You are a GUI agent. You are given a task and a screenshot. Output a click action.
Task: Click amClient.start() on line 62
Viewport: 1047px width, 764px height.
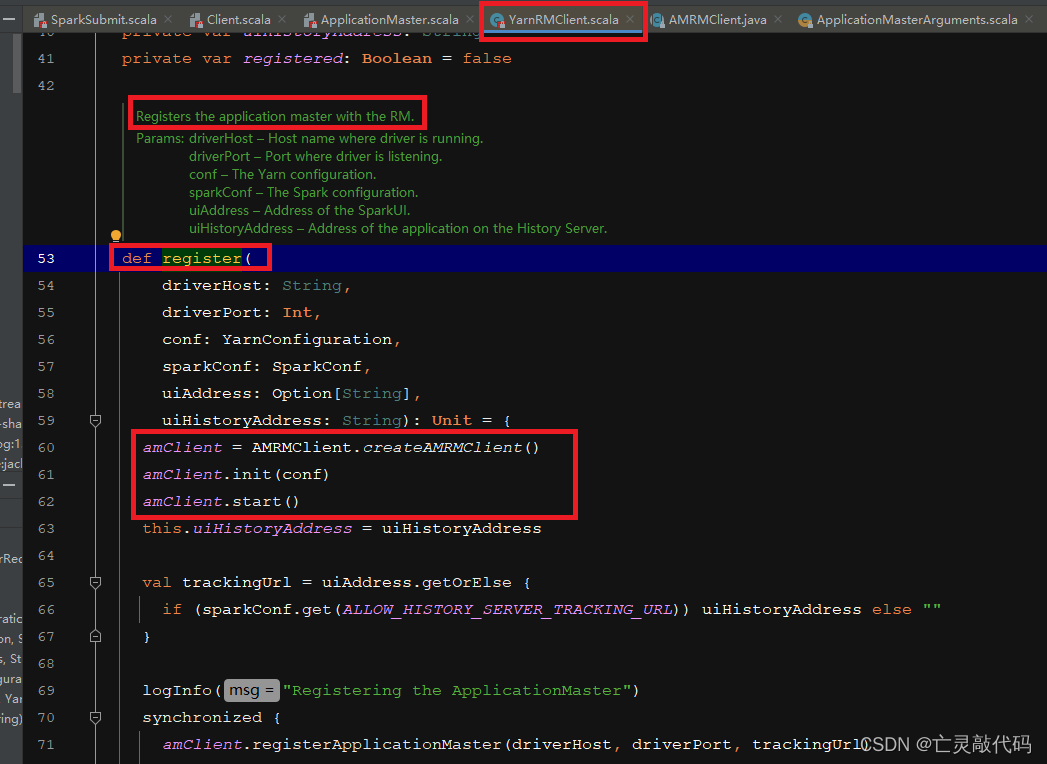(221, 502)
